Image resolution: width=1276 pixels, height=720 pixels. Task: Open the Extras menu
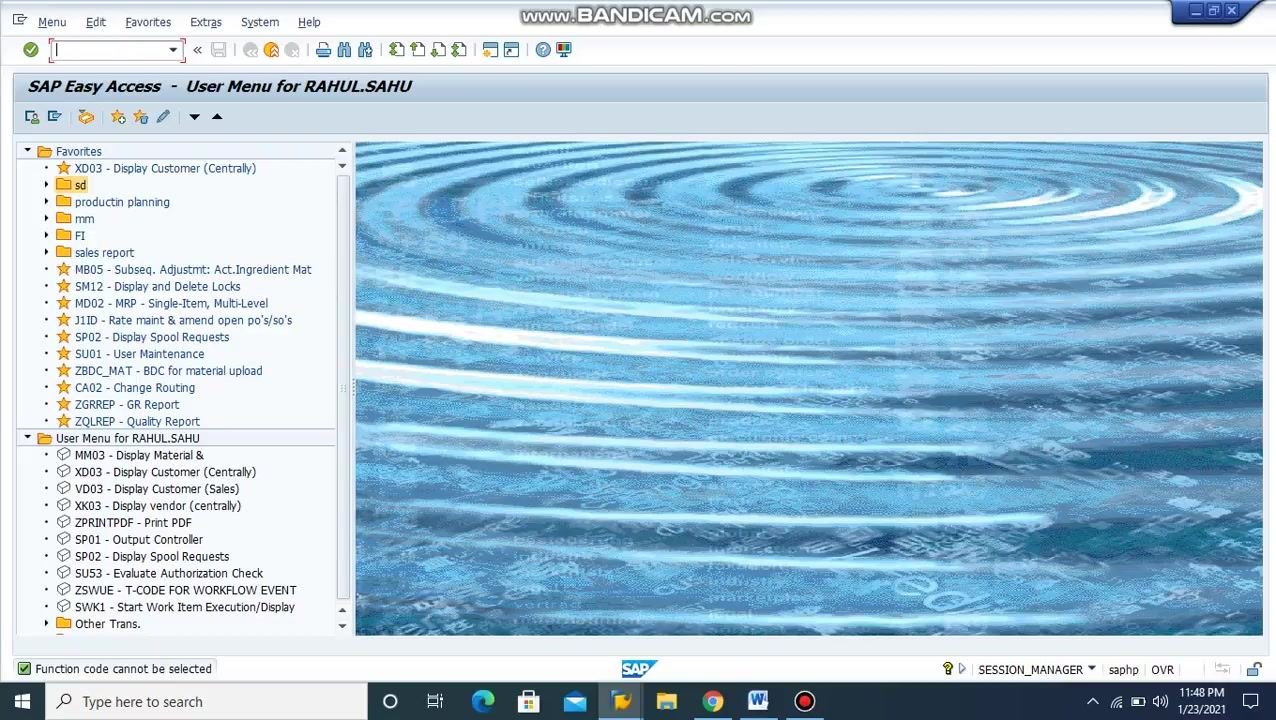pos(206,22)
